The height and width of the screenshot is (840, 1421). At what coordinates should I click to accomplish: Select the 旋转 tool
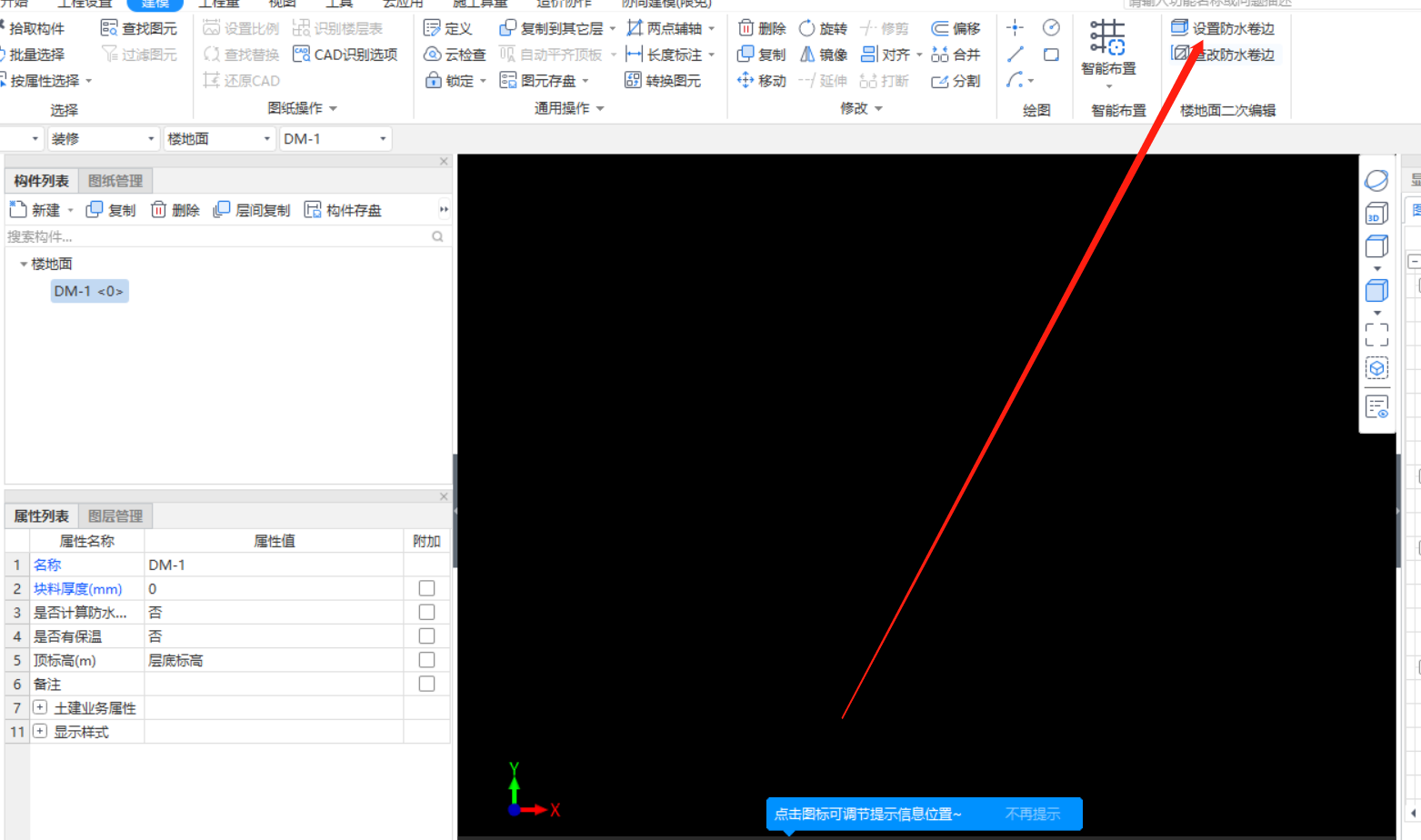point(823,28)
